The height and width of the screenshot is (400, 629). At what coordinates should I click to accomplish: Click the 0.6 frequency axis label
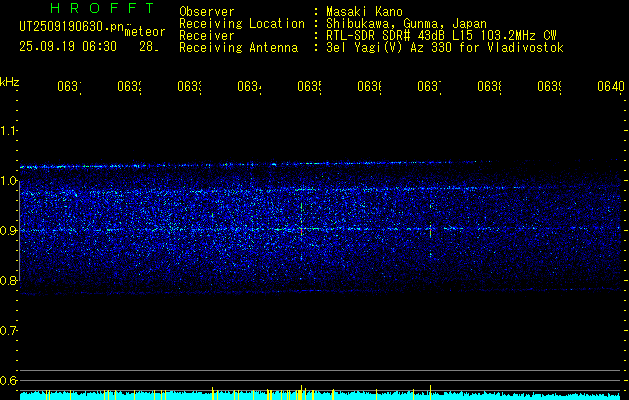coord(8,380)
